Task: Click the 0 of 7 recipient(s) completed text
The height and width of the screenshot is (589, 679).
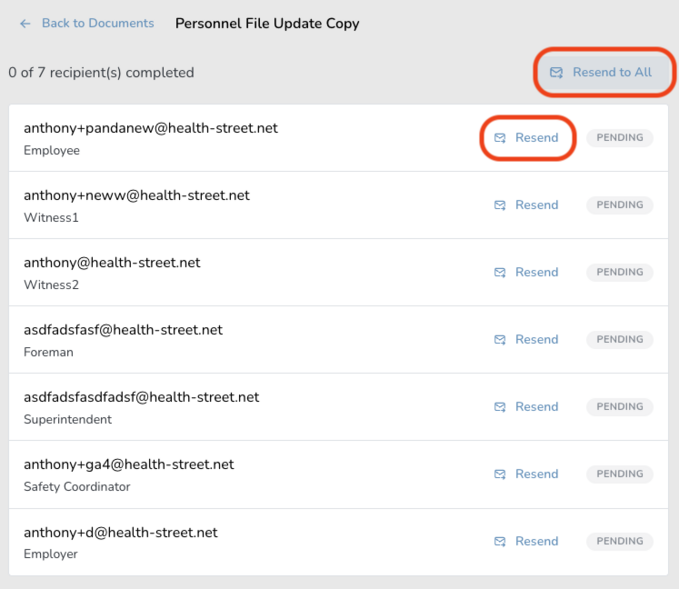Action: [x=101, y=72]
